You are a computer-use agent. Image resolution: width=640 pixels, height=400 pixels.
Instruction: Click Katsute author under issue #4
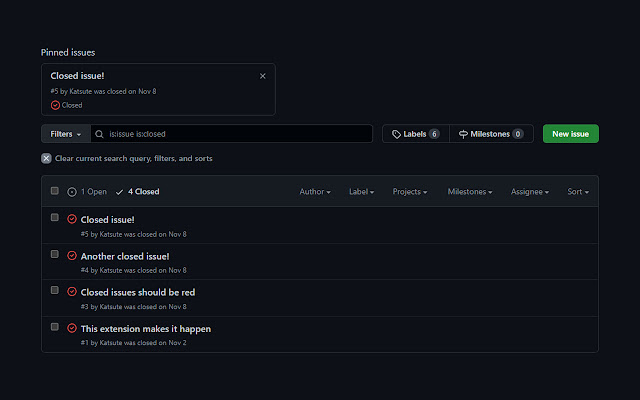pyautogui.click(x=111, y=270)
